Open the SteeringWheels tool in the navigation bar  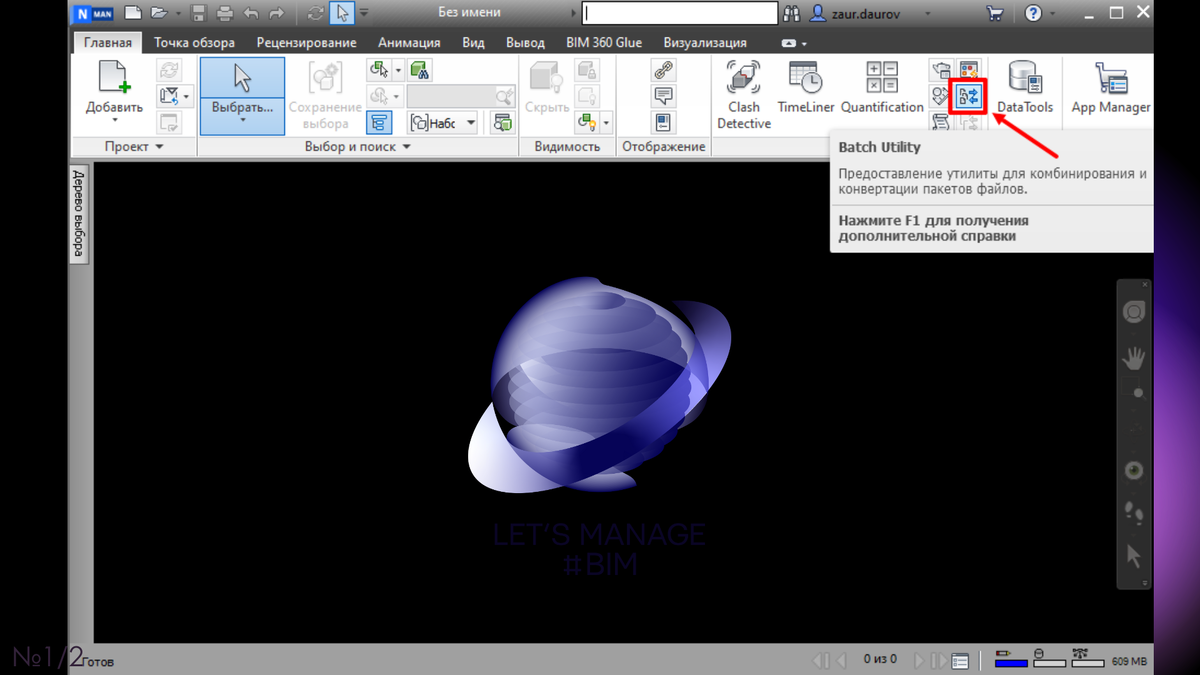tap(1134, 313)
